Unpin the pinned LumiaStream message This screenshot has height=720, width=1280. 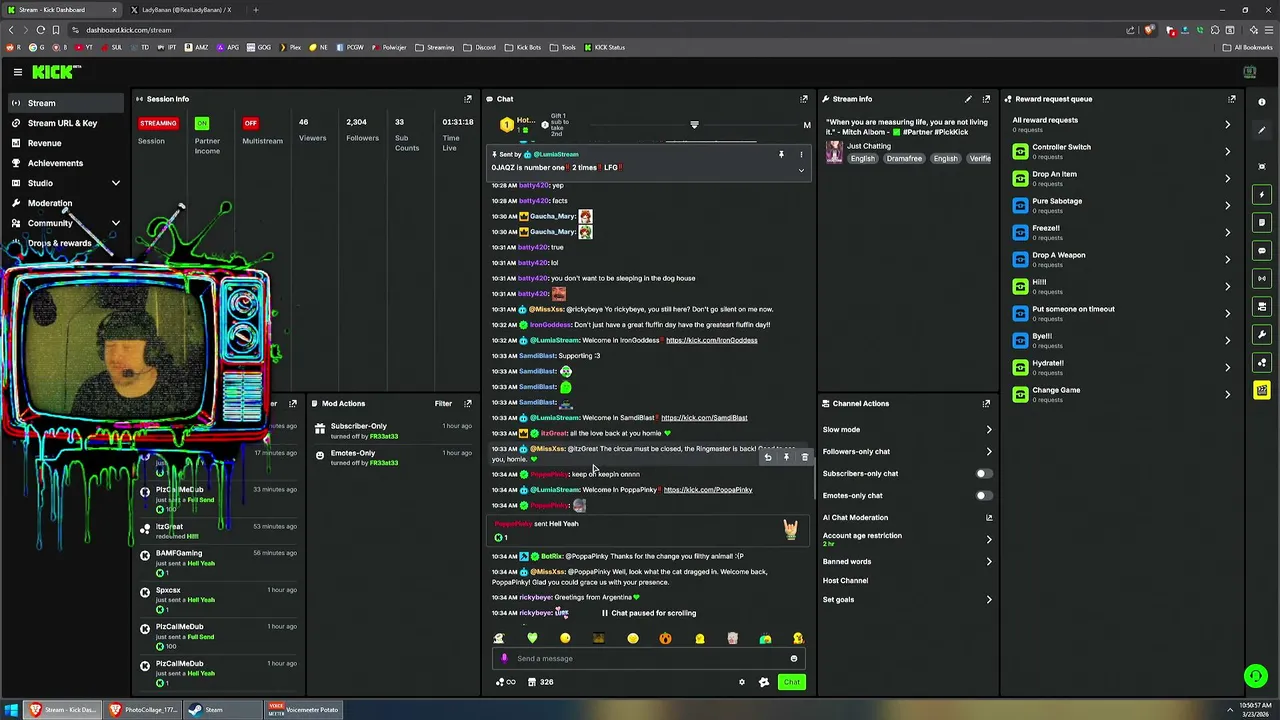pyautogui.click(x=781, y=155)
